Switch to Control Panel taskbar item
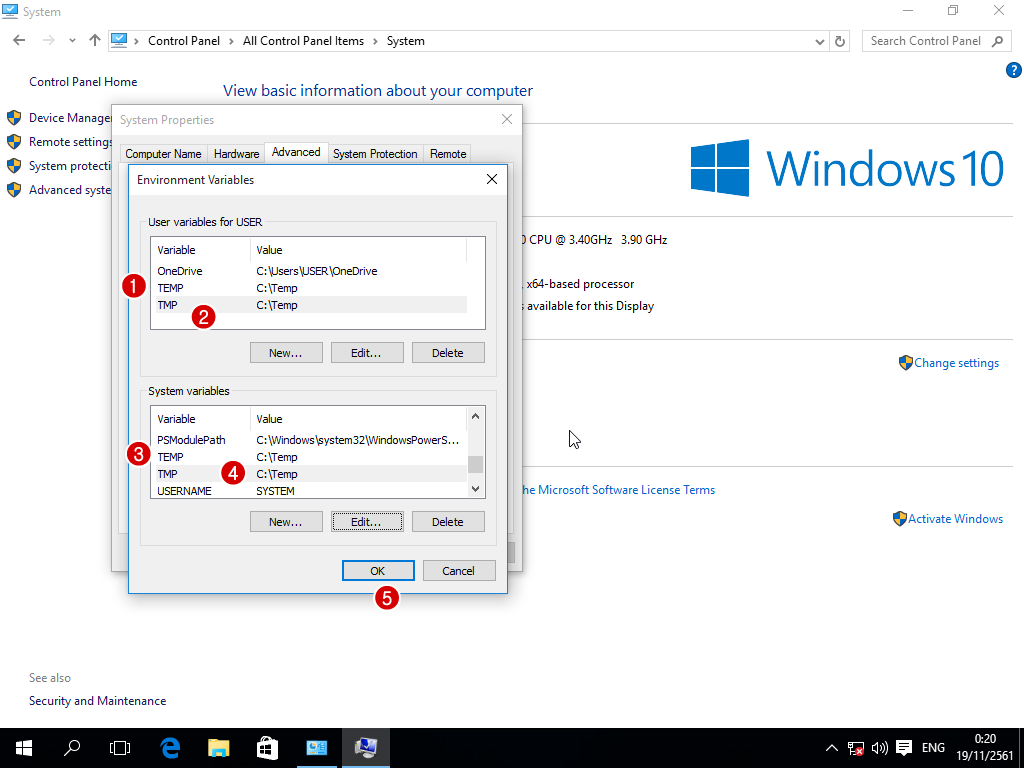 coord(317,748)
